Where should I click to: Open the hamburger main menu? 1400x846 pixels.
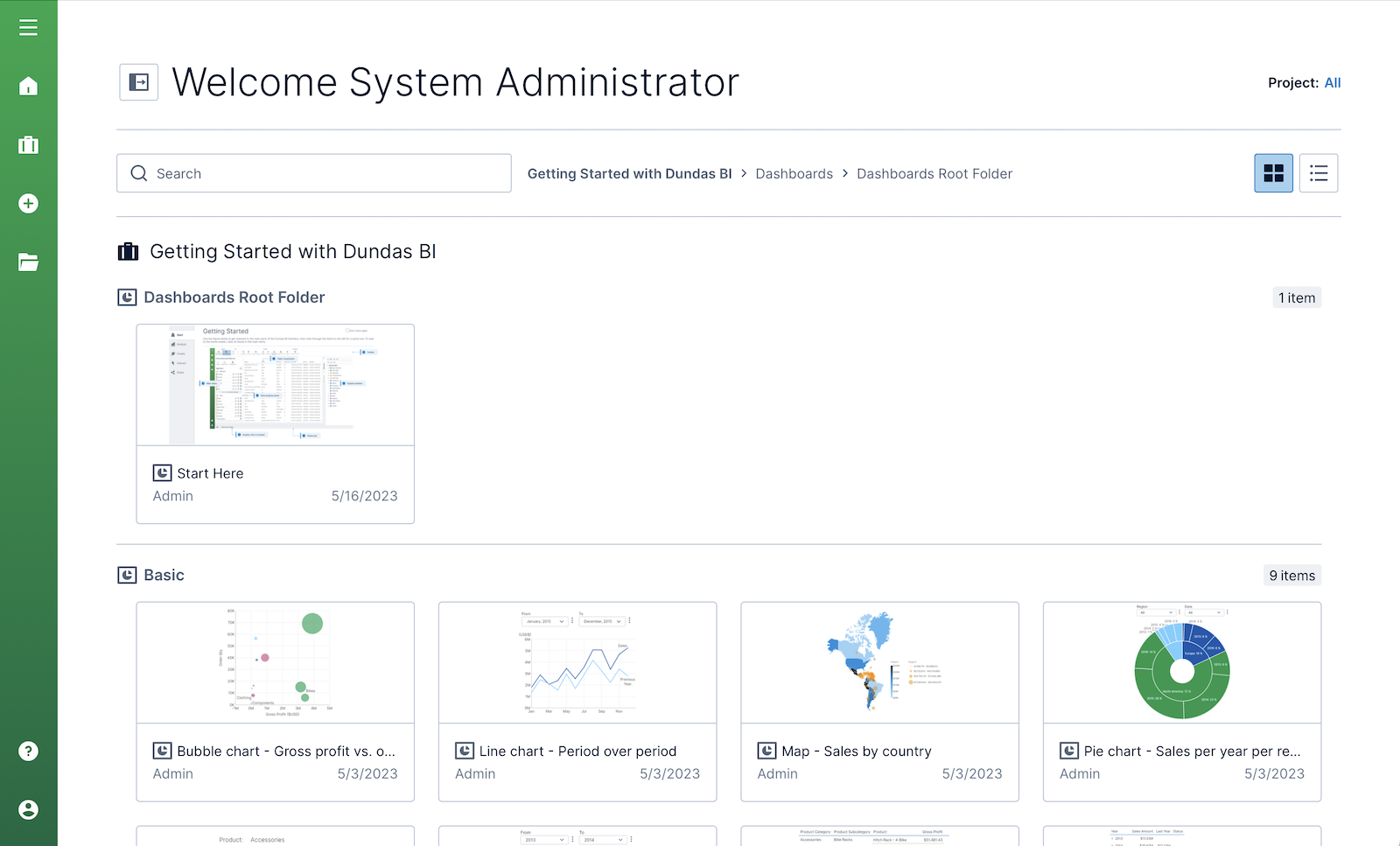[x=28, y=28]
